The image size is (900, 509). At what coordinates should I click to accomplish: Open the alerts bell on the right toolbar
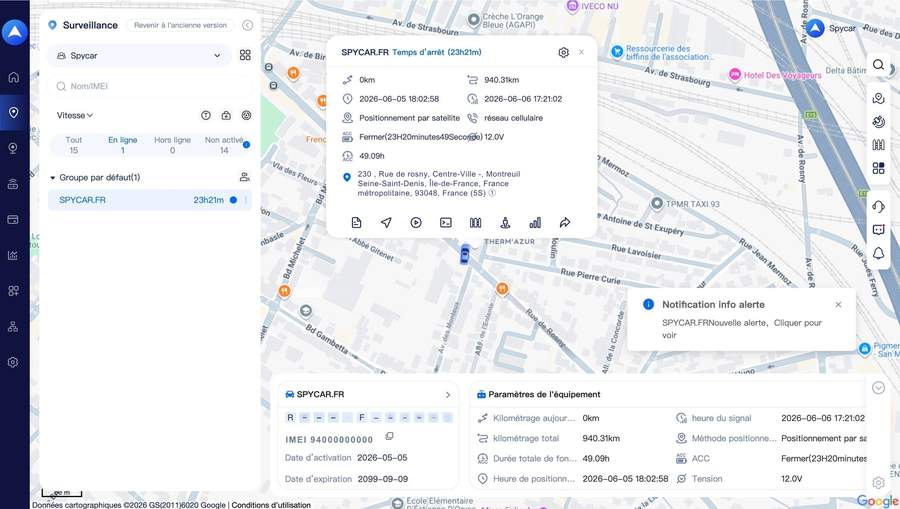878,253
